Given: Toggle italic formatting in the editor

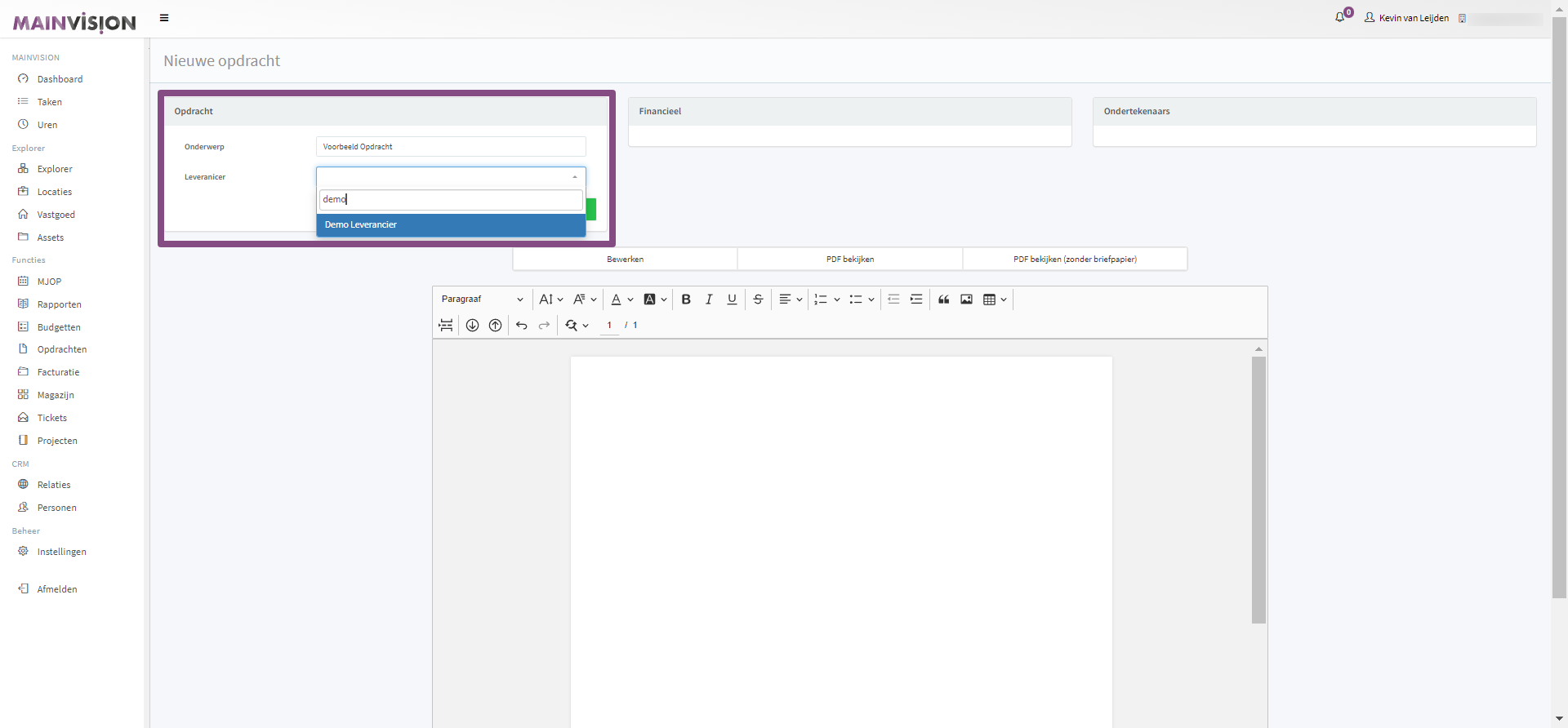Looking at the screenshot, I should coord(709,300).
